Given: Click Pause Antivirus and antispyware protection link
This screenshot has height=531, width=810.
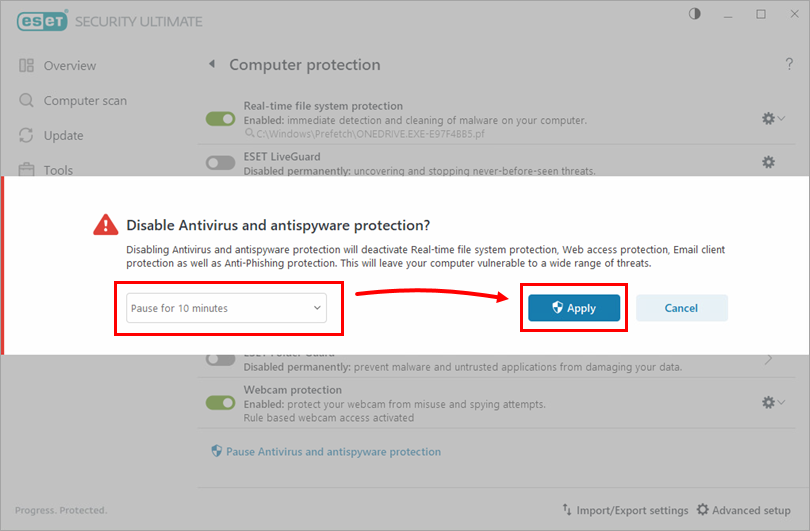Looking at the screenshot, I should coord(332,452).
